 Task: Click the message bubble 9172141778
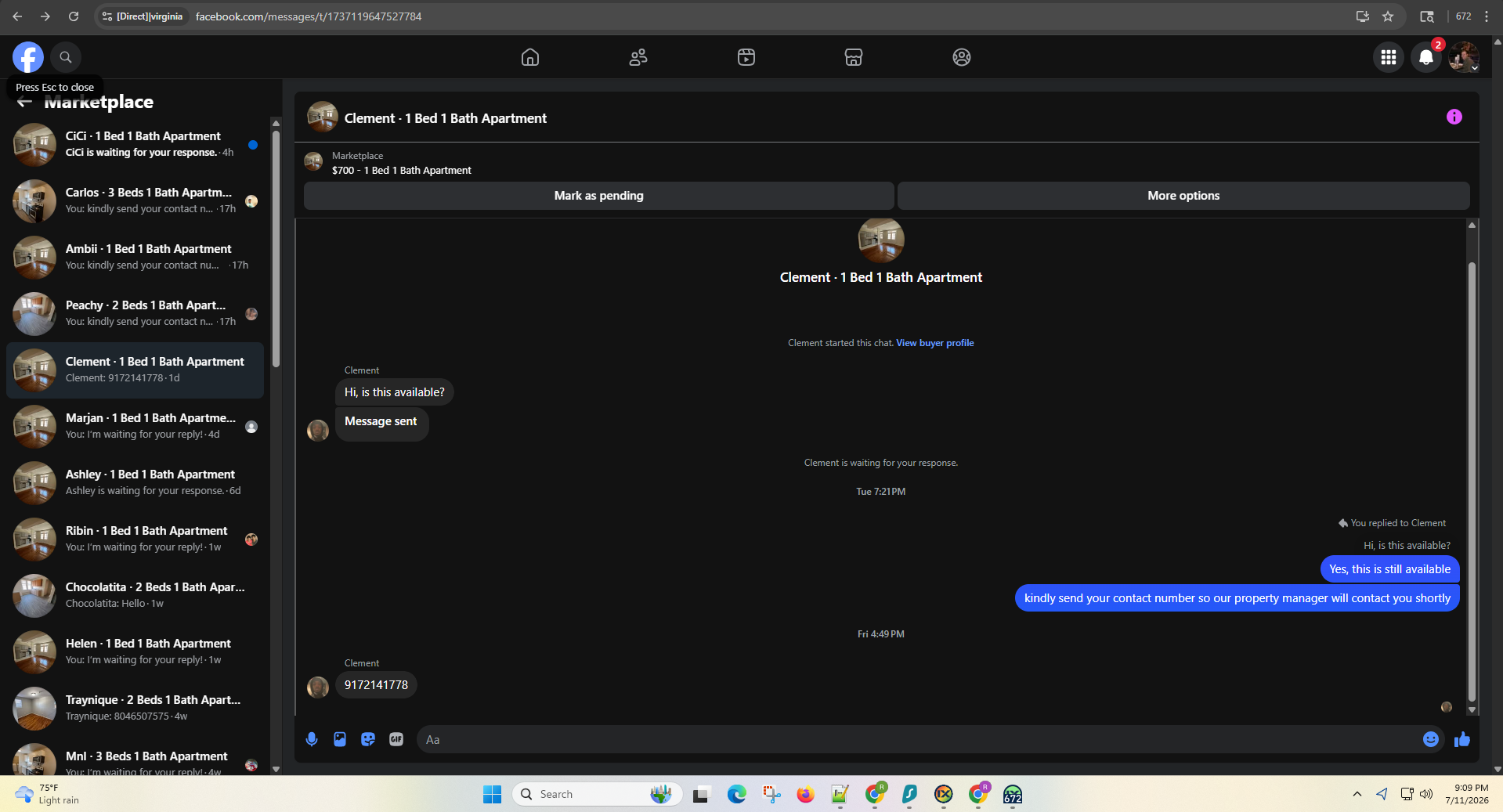tap(376, 685)
